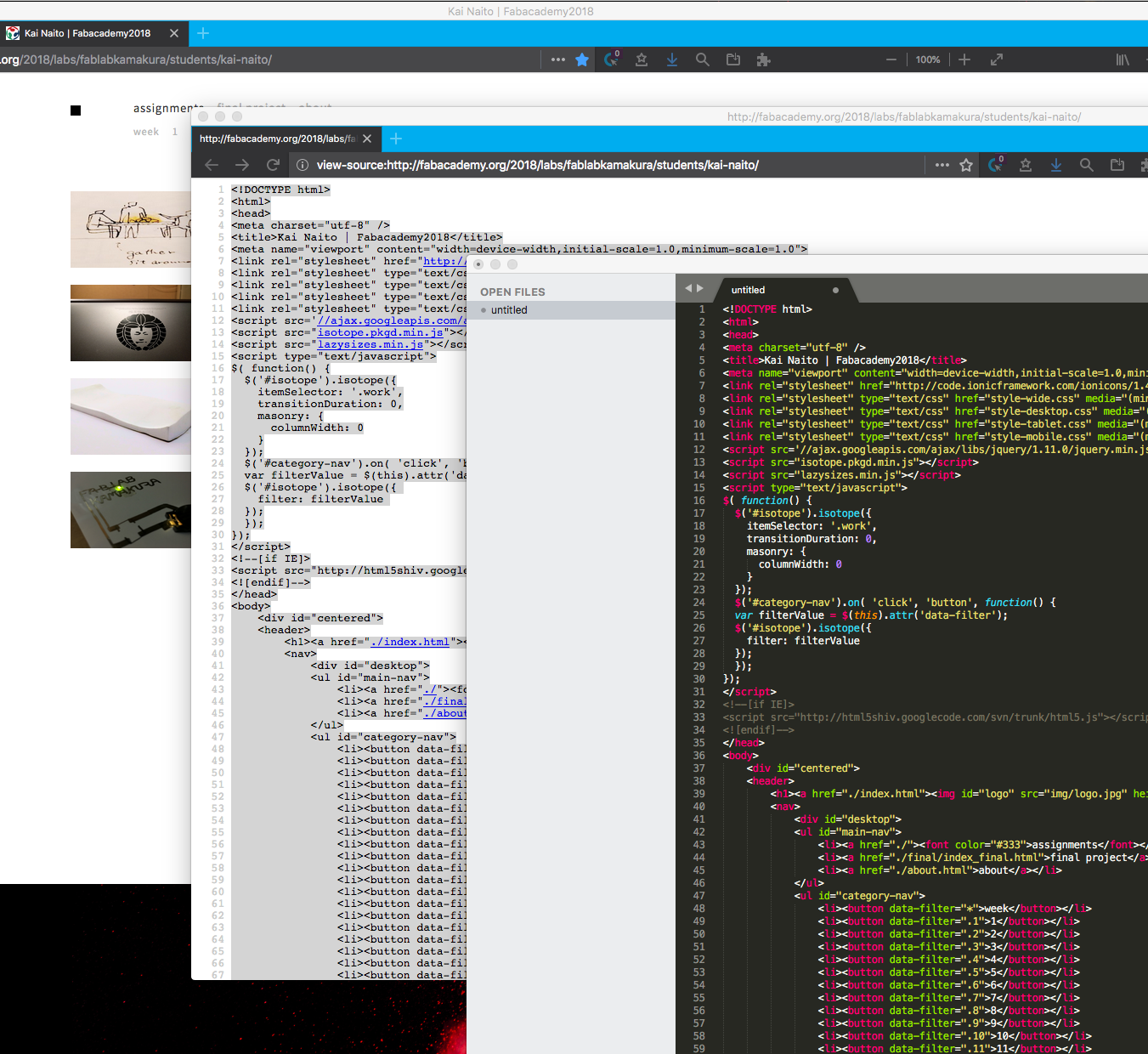The width and height of the screenshot is (1148, 1054).
Task: Open ./index.html link in source
Action: pos(410,642)
